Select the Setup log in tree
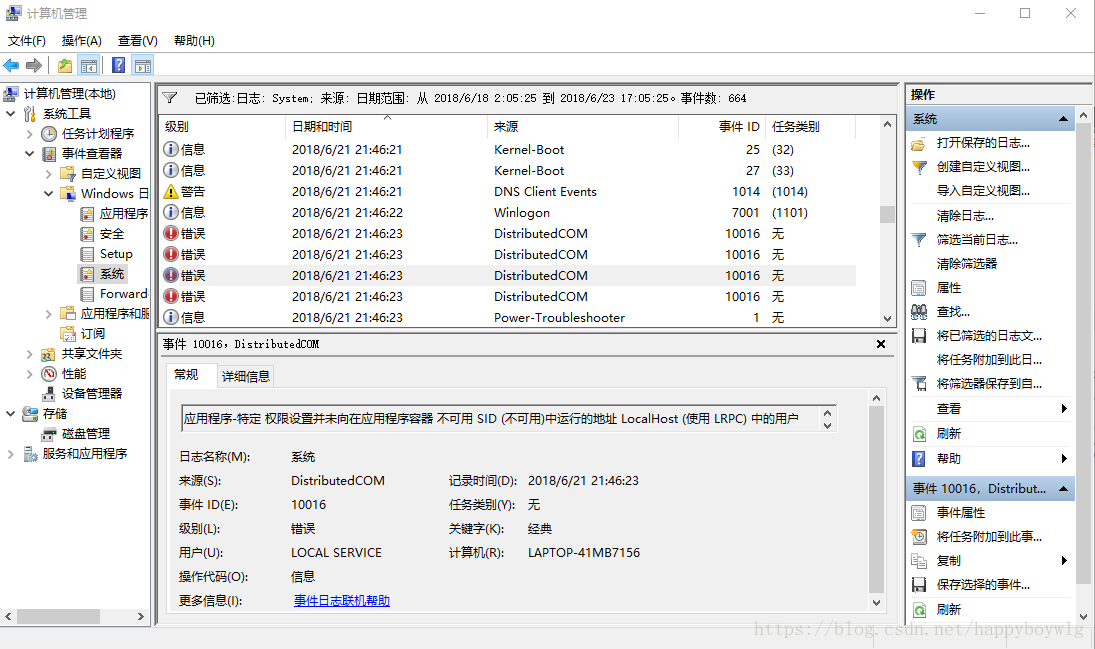 116,254
